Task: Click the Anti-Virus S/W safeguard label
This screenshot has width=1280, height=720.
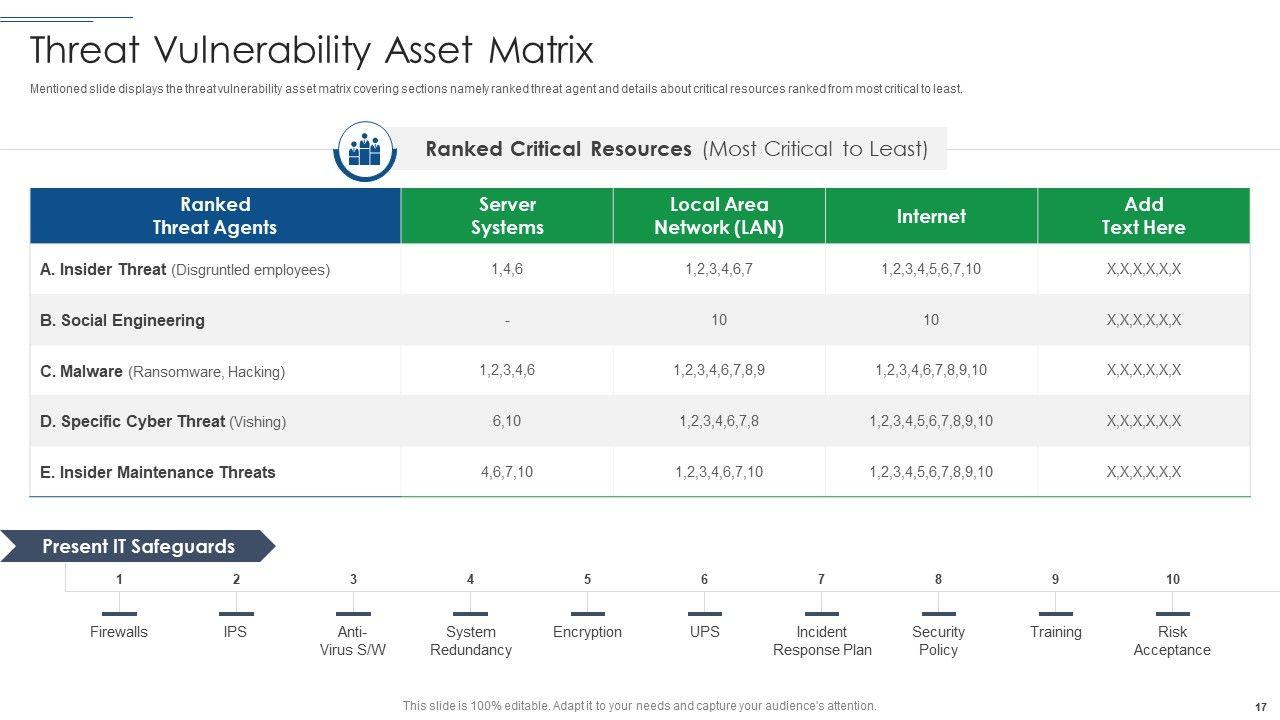Action: tap(353, 641)
